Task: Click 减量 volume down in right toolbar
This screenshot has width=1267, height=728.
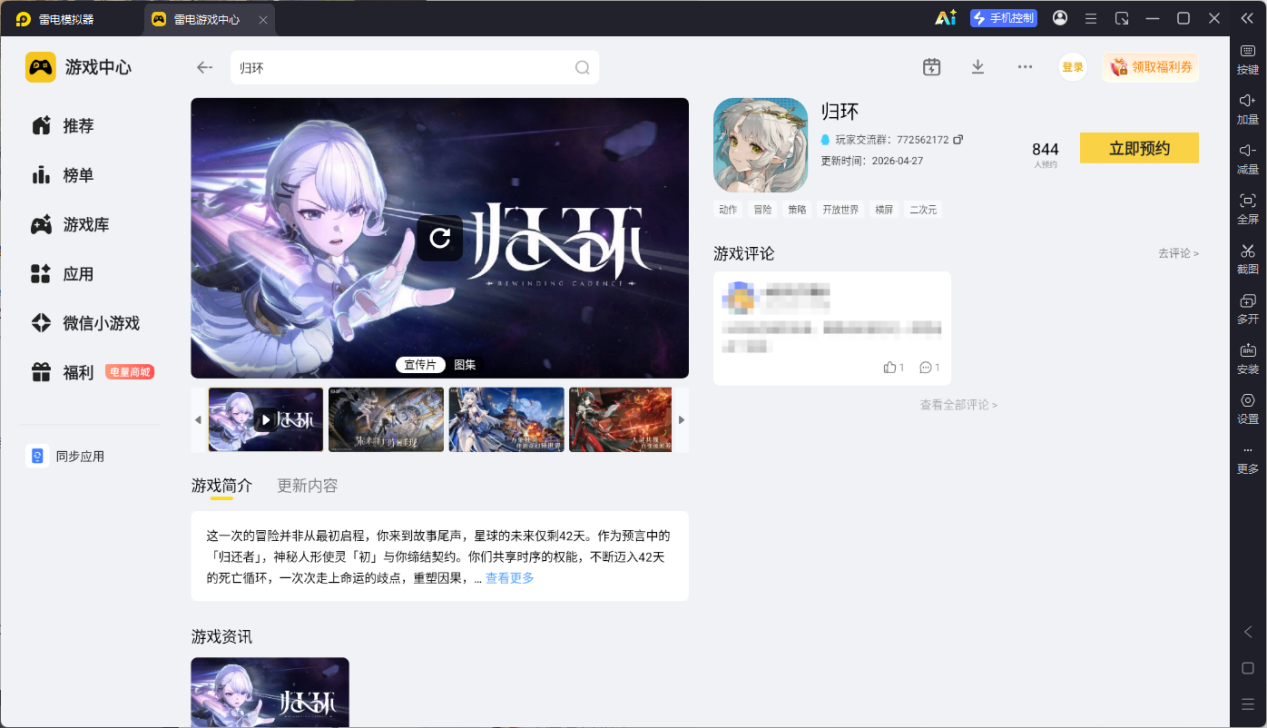Action: [1248, 160]
